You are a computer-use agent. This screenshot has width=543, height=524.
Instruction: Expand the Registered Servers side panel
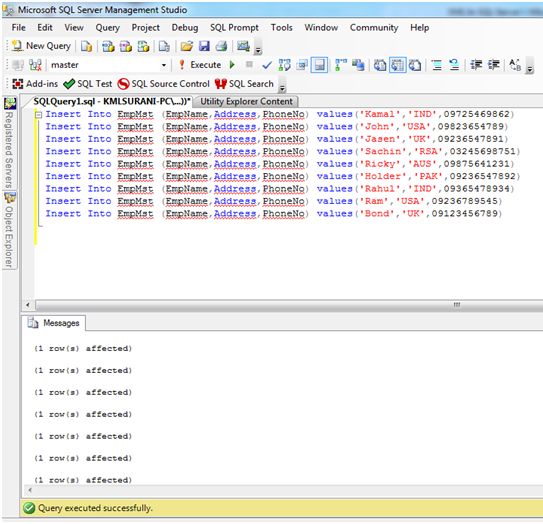click(9, 143)
